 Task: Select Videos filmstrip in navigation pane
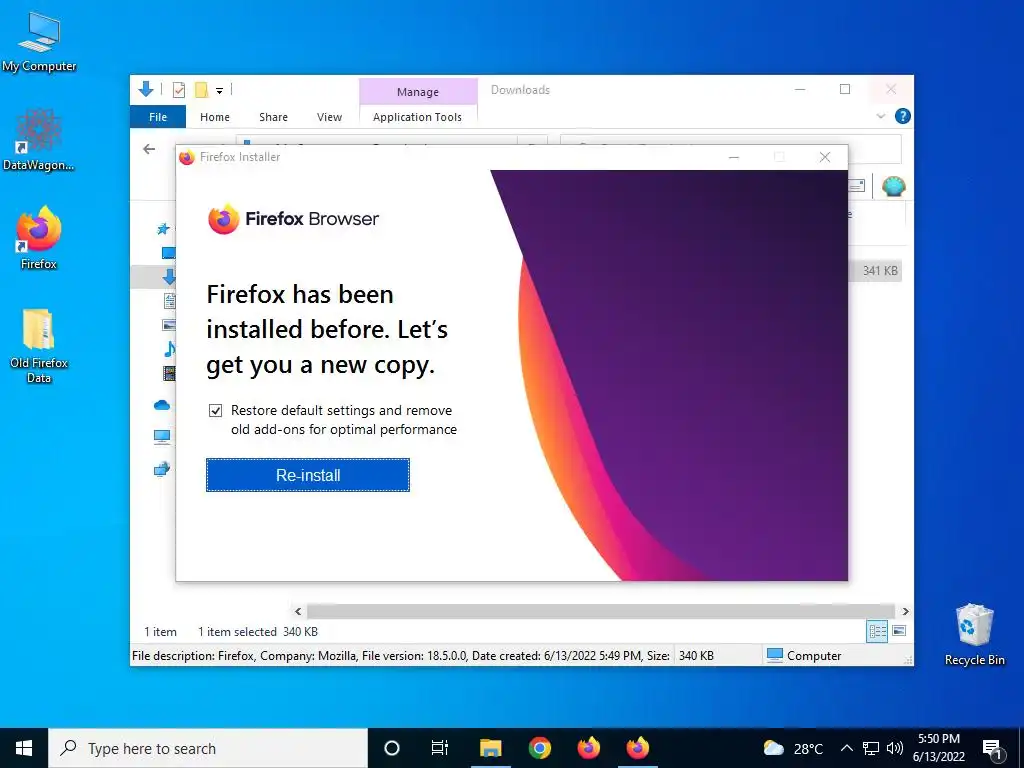[169, 373]
